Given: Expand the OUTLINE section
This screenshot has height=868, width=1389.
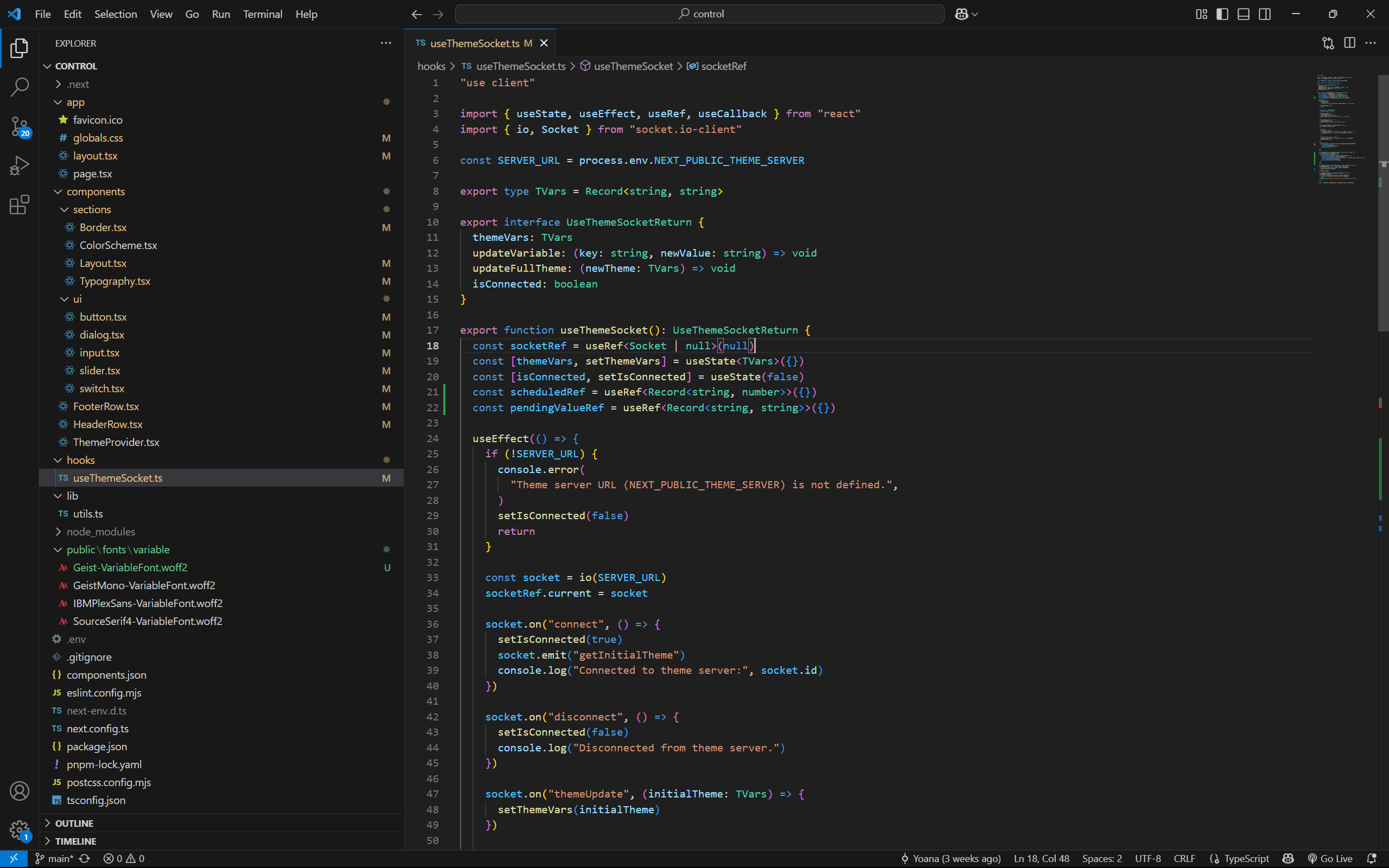Looking at the screenshot, I should (x=221, y=822).
